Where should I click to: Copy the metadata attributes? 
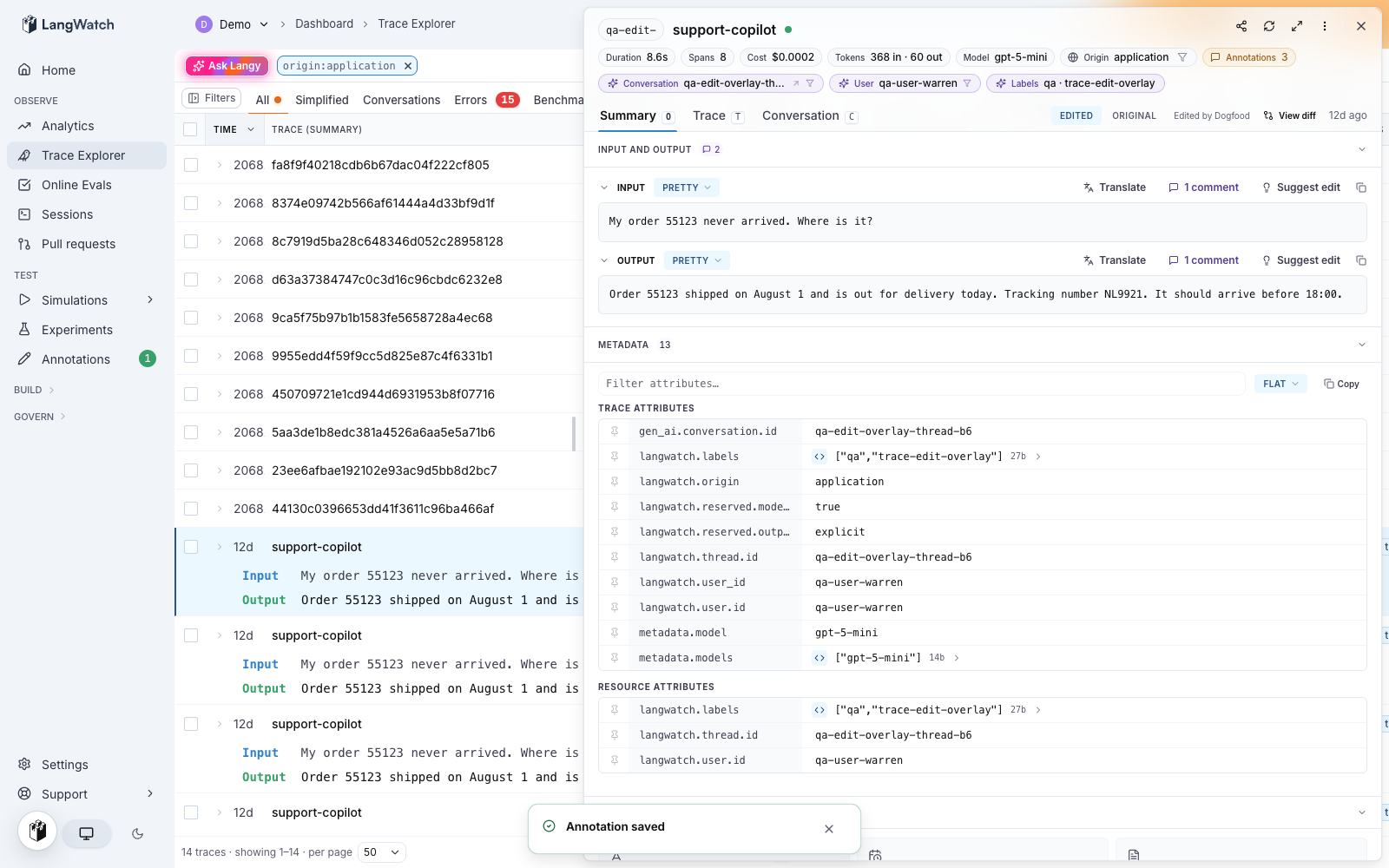[x=1341, y=384]
